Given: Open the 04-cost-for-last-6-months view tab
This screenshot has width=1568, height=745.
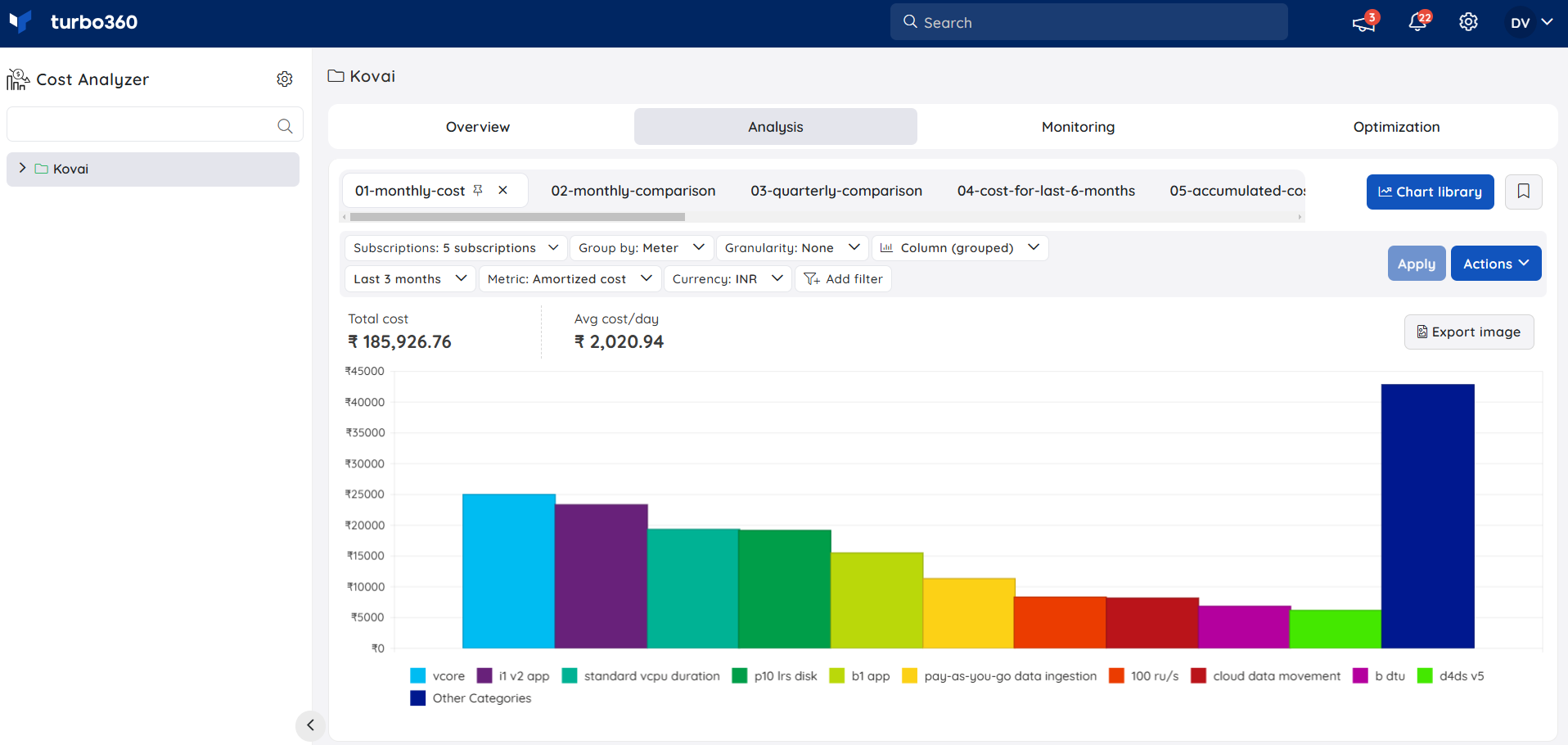Looking at the screenshot, I should (x=1046, y=191).
